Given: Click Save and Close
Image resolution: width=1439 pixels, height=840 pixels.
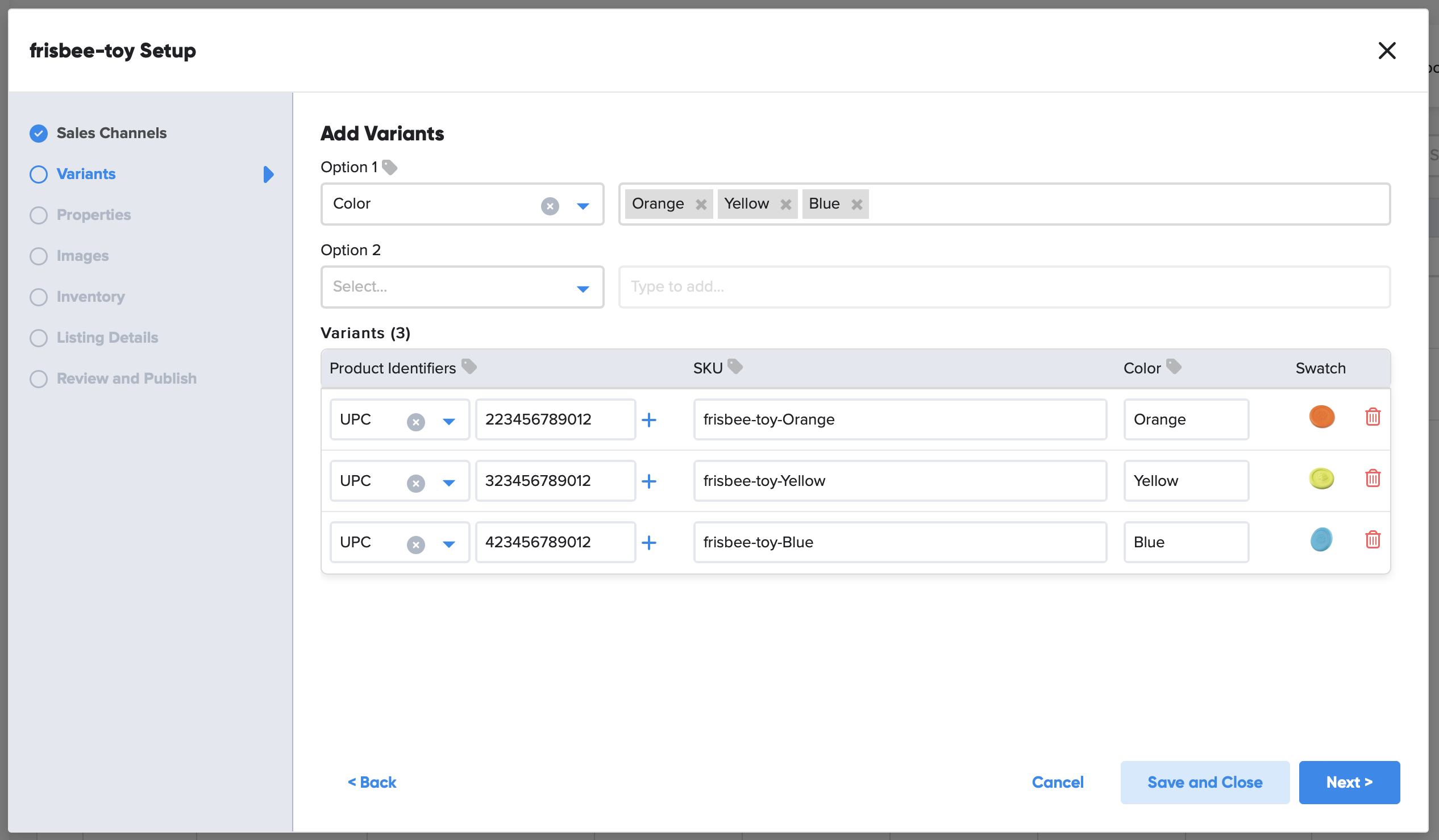Looking at the screenshot, I should [x=1204, y=783].
